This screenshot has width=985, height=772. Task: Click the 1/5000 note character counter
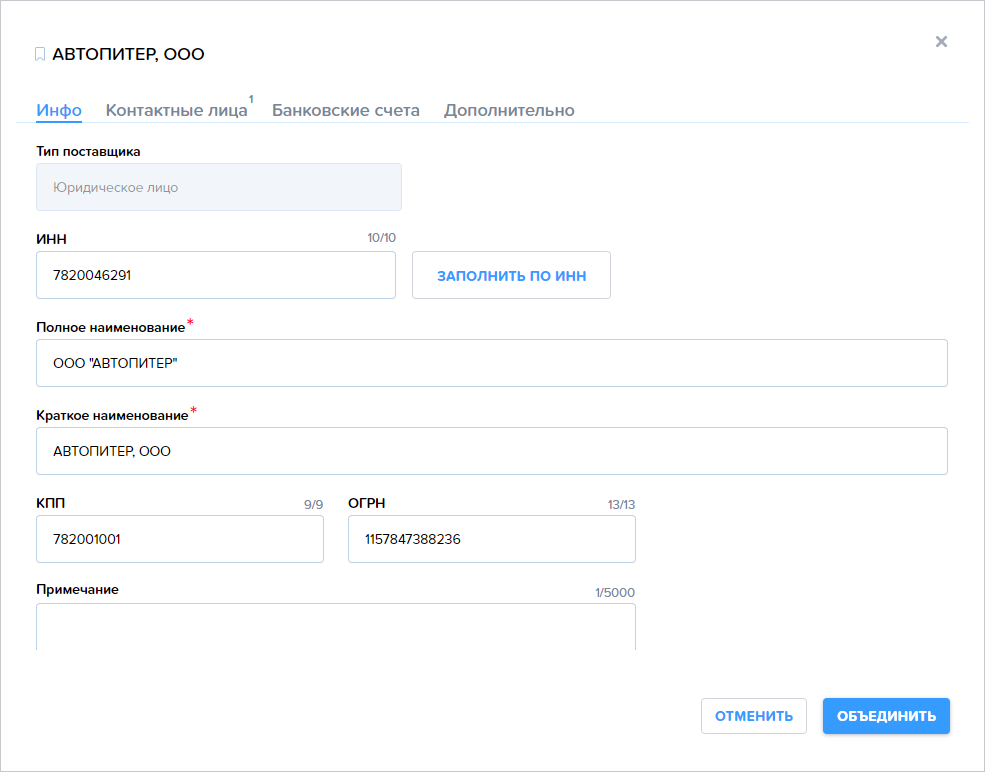(x=615, y=592)
